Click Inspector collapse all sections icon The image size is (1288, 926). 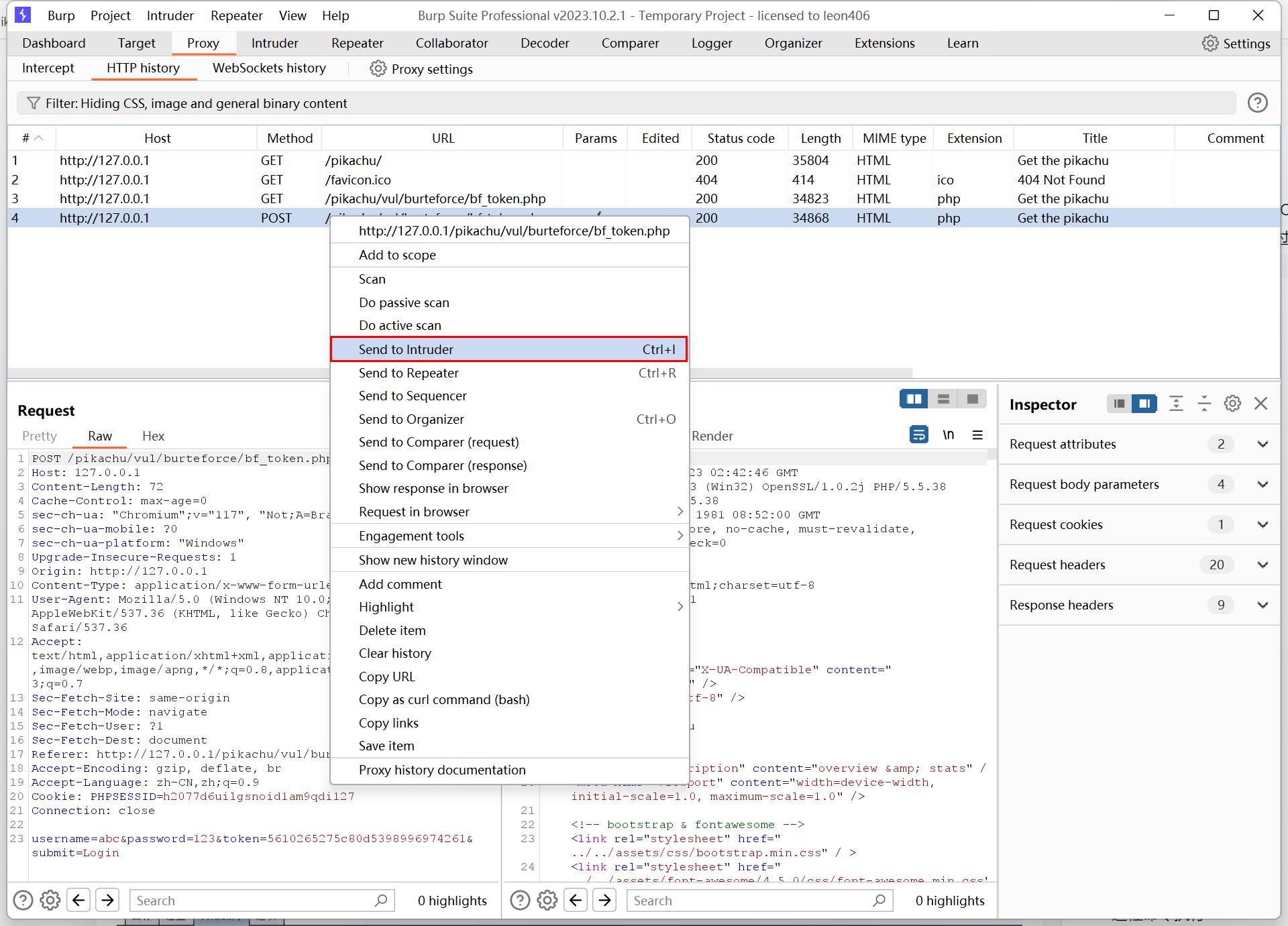pos(1204,403)
